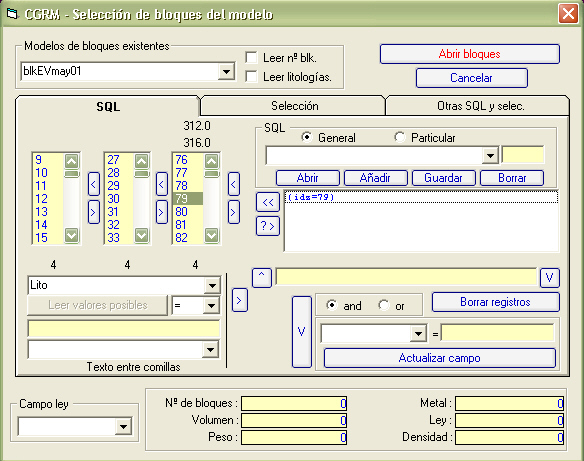Select the 'or' operator radio button
The image size is (584, 461).
coord(384,305)
